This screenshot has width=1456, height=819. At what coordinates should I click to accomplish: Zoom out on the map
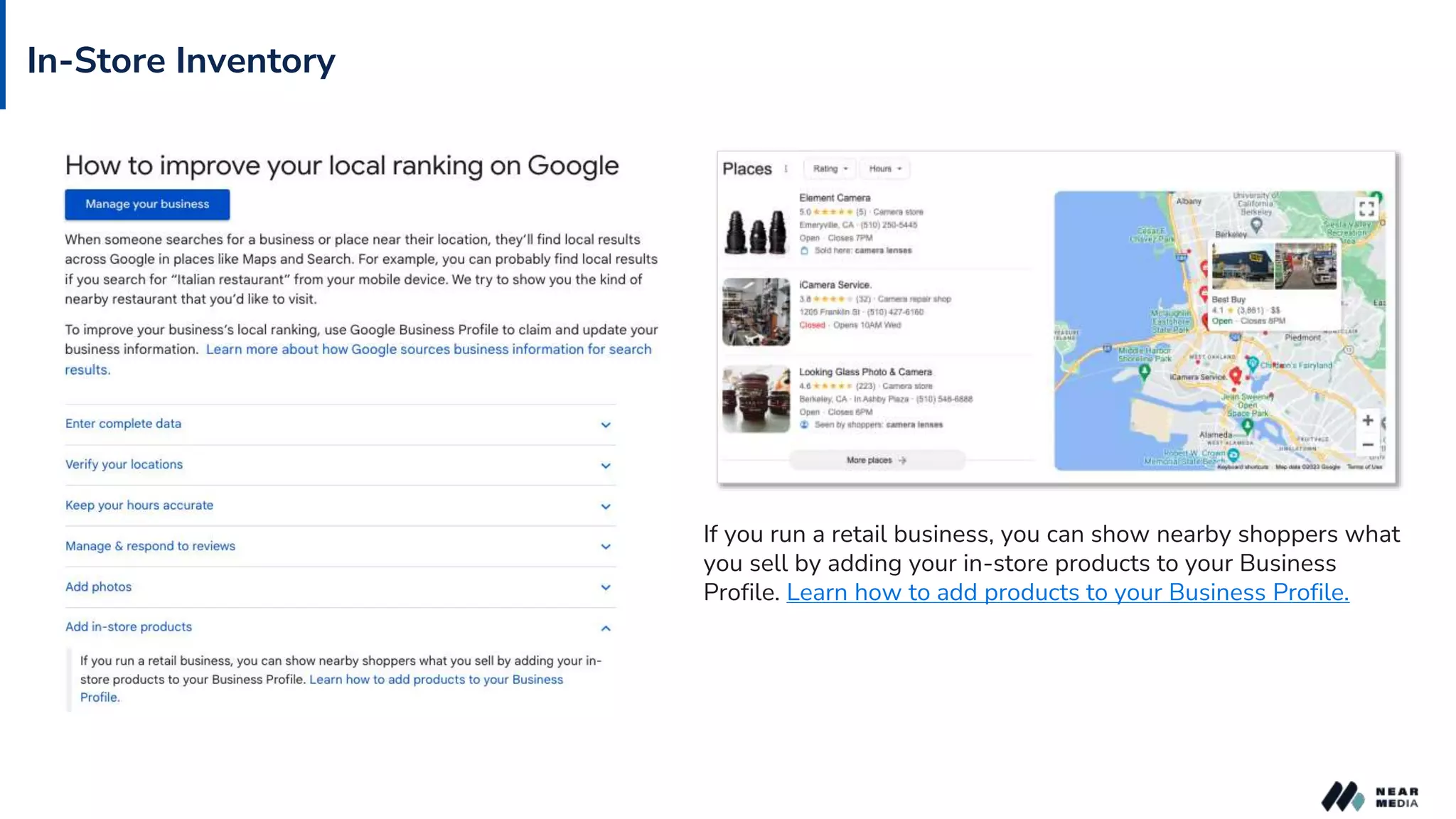click(x=1368, y=445)
